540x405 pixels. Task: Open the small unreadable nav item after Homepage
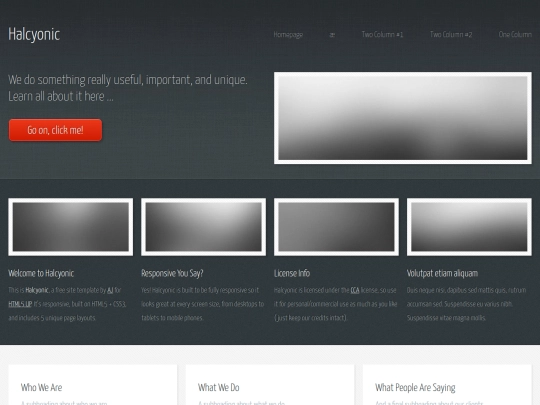pos(332,35)
